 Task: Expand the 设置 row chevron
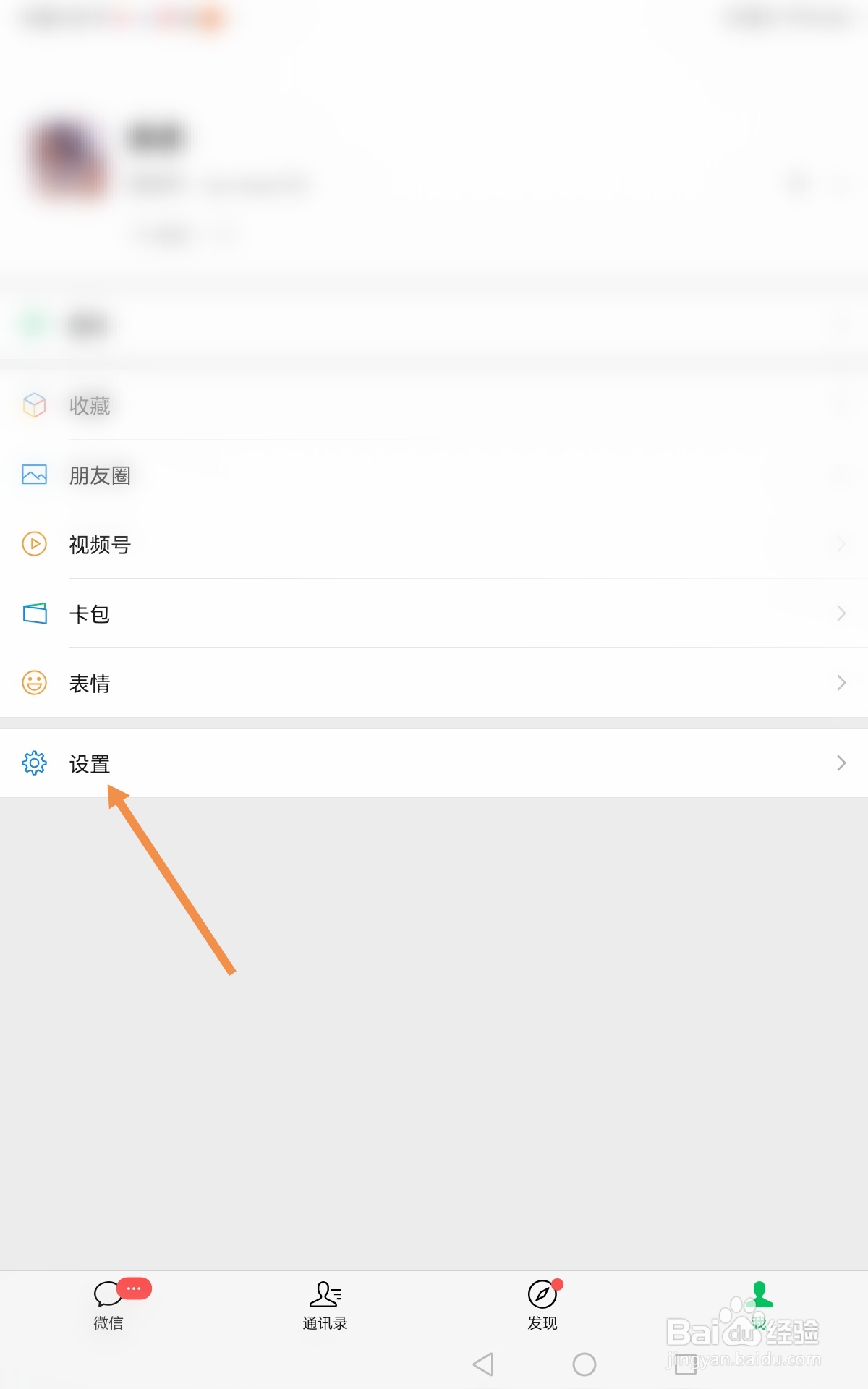tap(841, 763)
